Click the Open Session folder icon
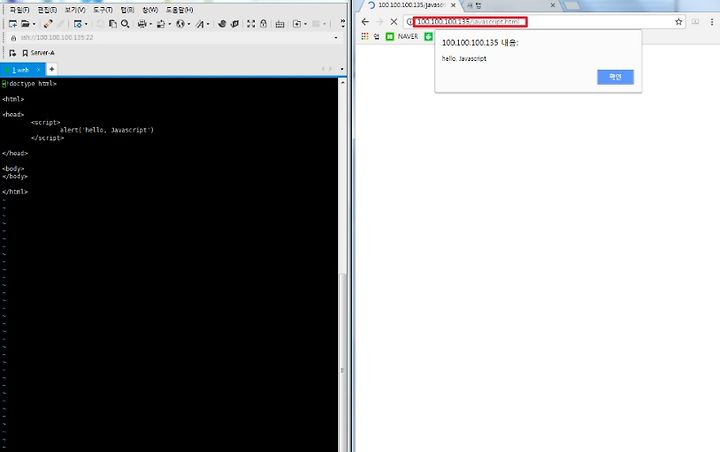 coord(25,24)
